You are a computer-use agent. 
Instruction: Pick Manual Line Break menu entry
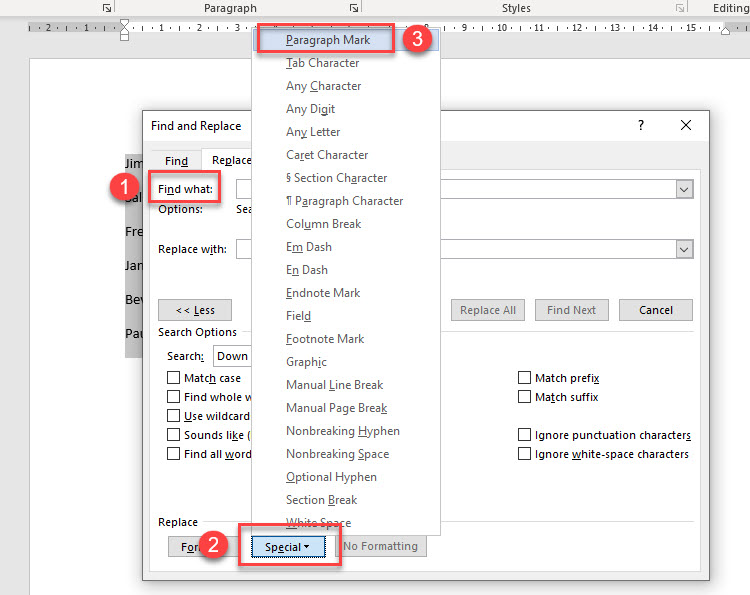coord(334,385)
